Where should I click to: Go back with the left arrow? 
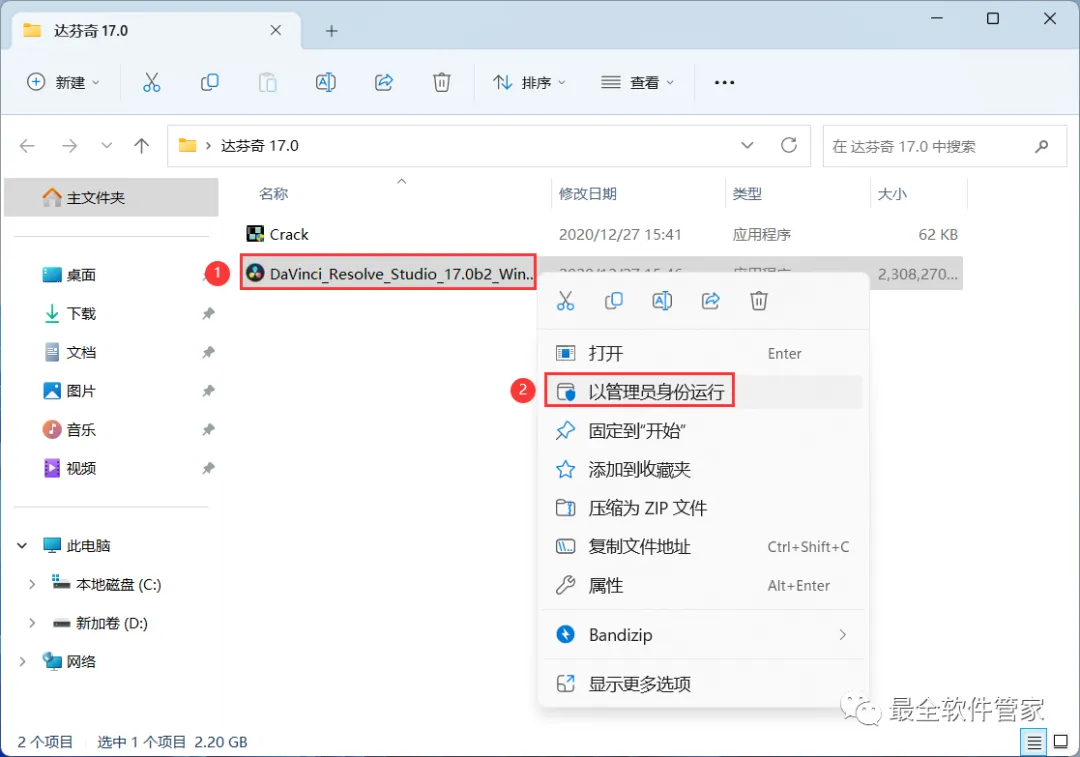click(28, 146)
